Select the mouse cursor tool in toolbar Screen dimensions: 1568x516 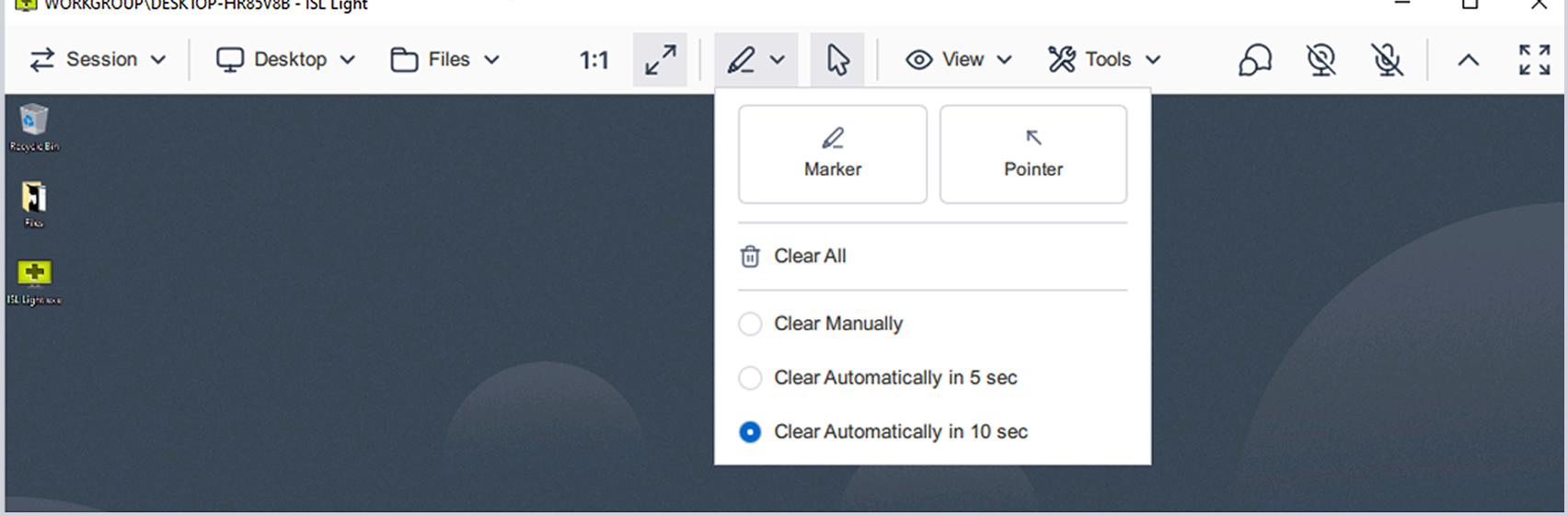837,60
